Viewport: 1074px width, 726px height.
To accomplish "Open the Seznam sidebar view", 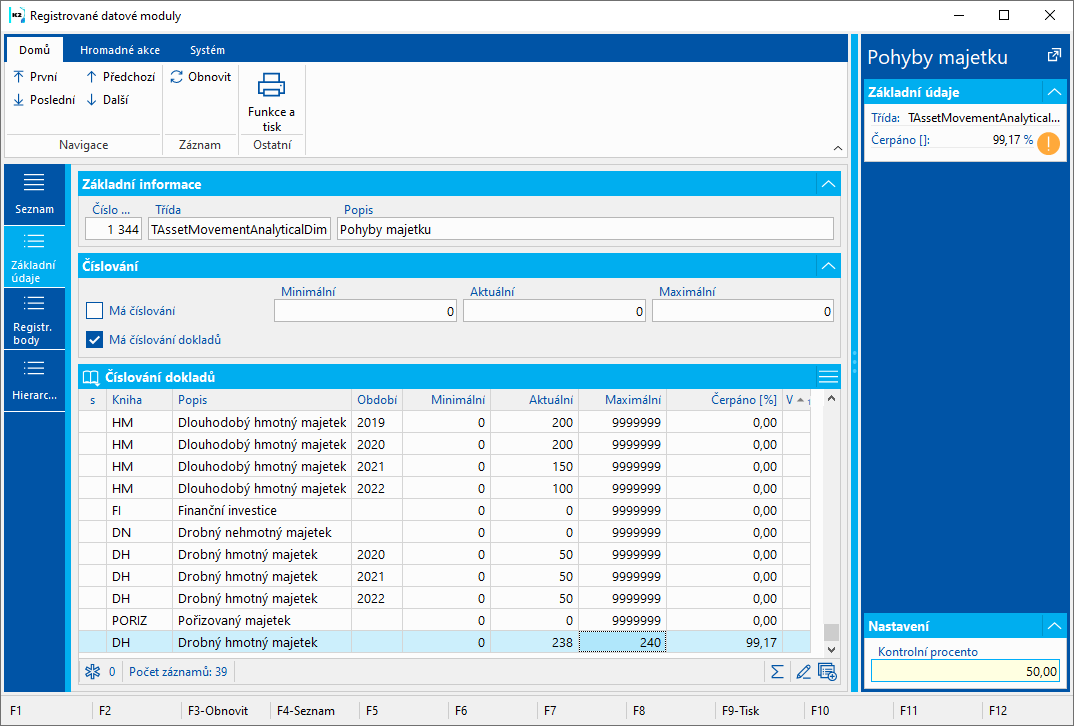I will [34, 194].
